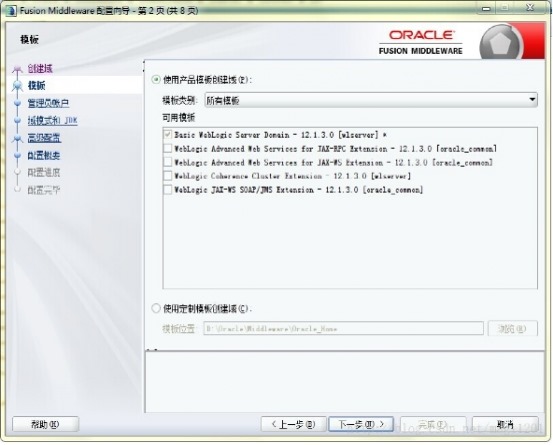Click the Basic WebLogic Server Domain text
The height and width of the screenshot is (445, 553).
tap(280, 135)
